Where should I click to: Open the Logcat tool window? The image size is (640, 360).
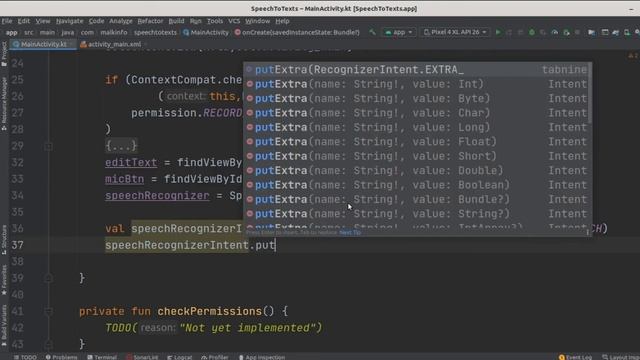pos(180,357)
